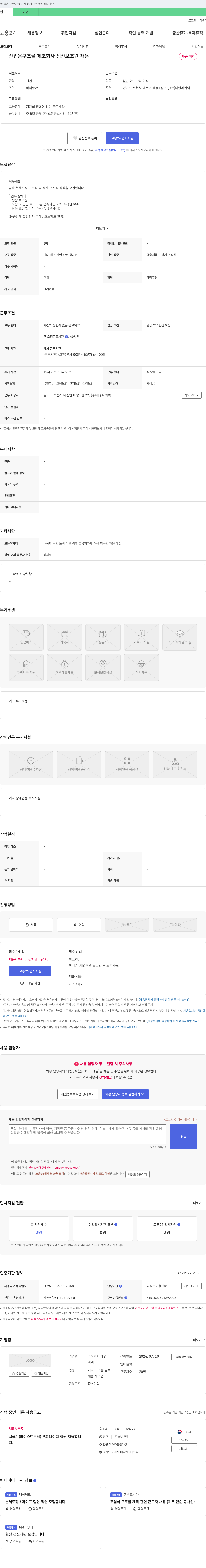Click the top 고용24 입사지원 button
The height and width of the screenshot is (1568, 206).
[x=122, y=138]
